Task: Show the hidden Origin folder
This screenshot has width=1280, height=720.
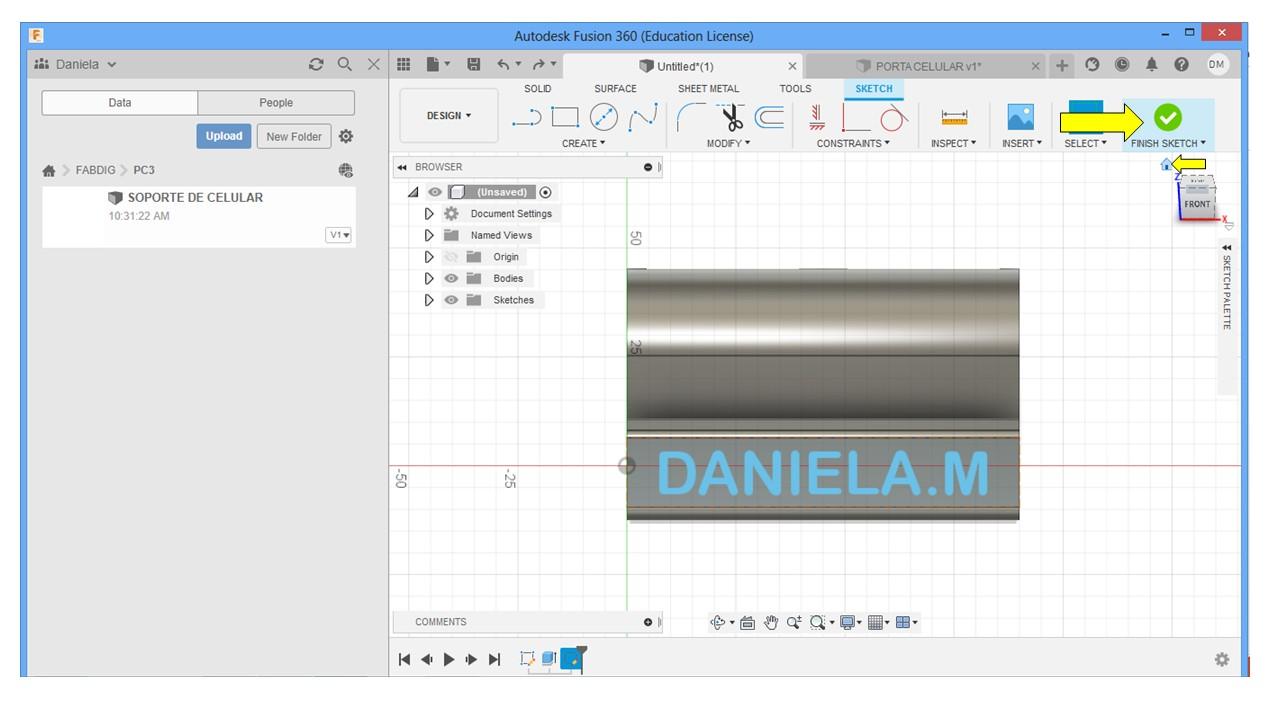Action: (x=451, y=257)
